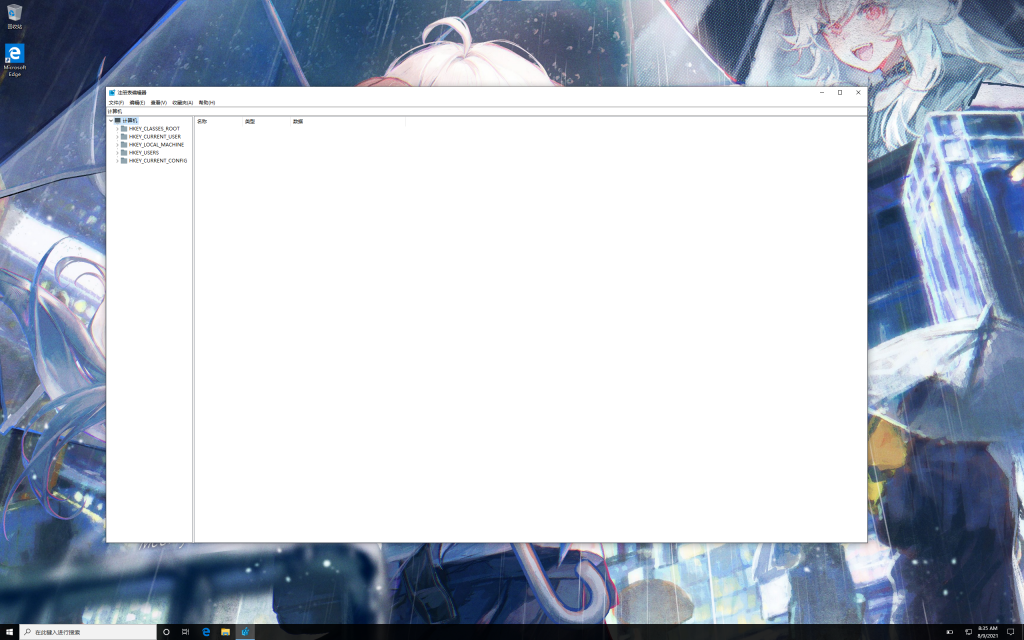Expand the HKEY_USERS key
This screenshot has height=640, width=1024.
coord(118,152)
